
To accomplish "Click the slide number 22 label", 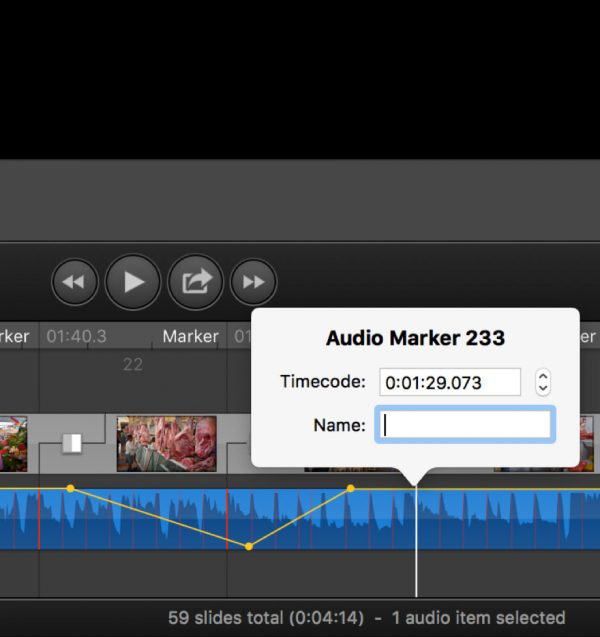I will click(x=133, y=364).
